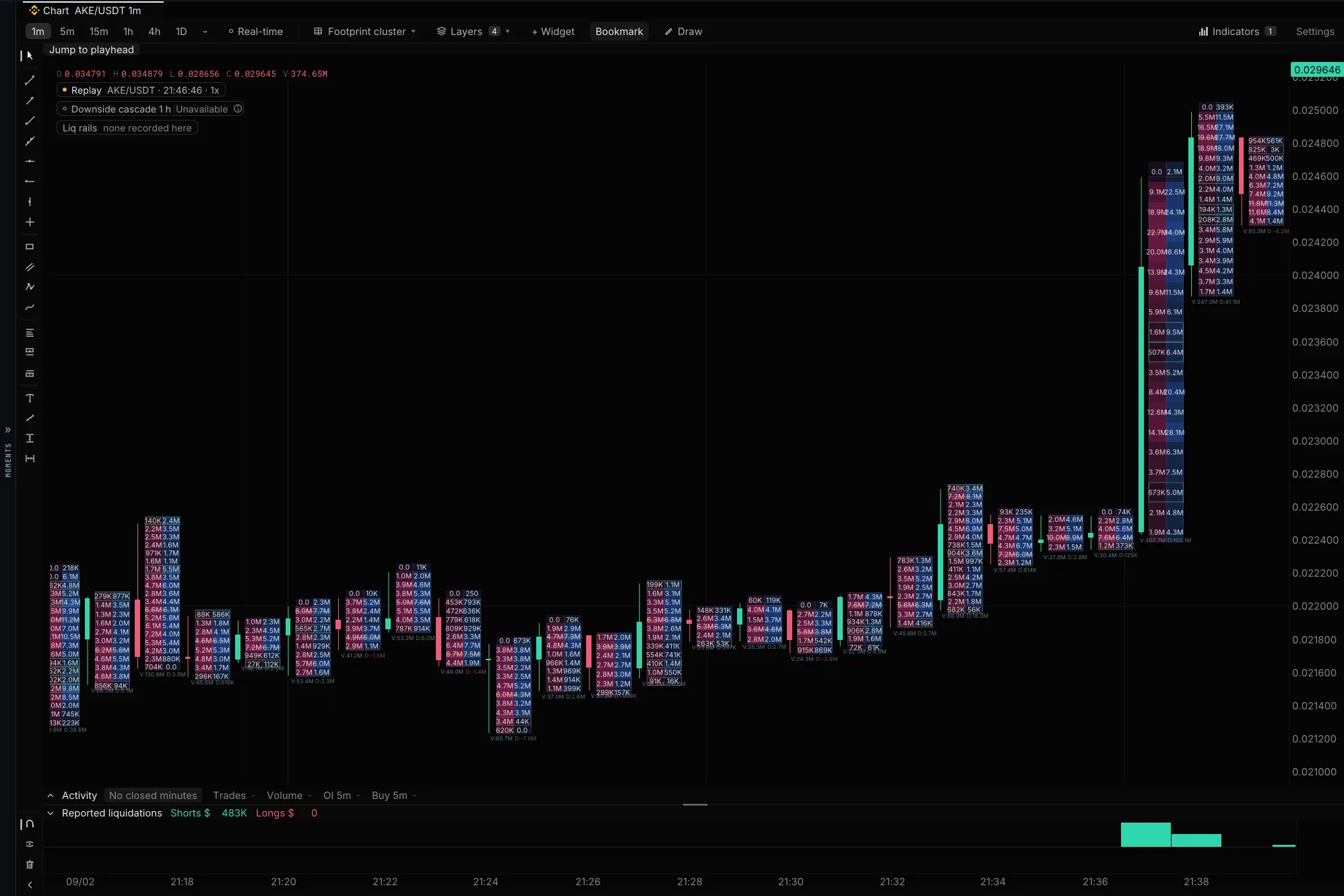Select the vertical price range measure tool
The image size is (1344, 896).
tap(30, 439)
